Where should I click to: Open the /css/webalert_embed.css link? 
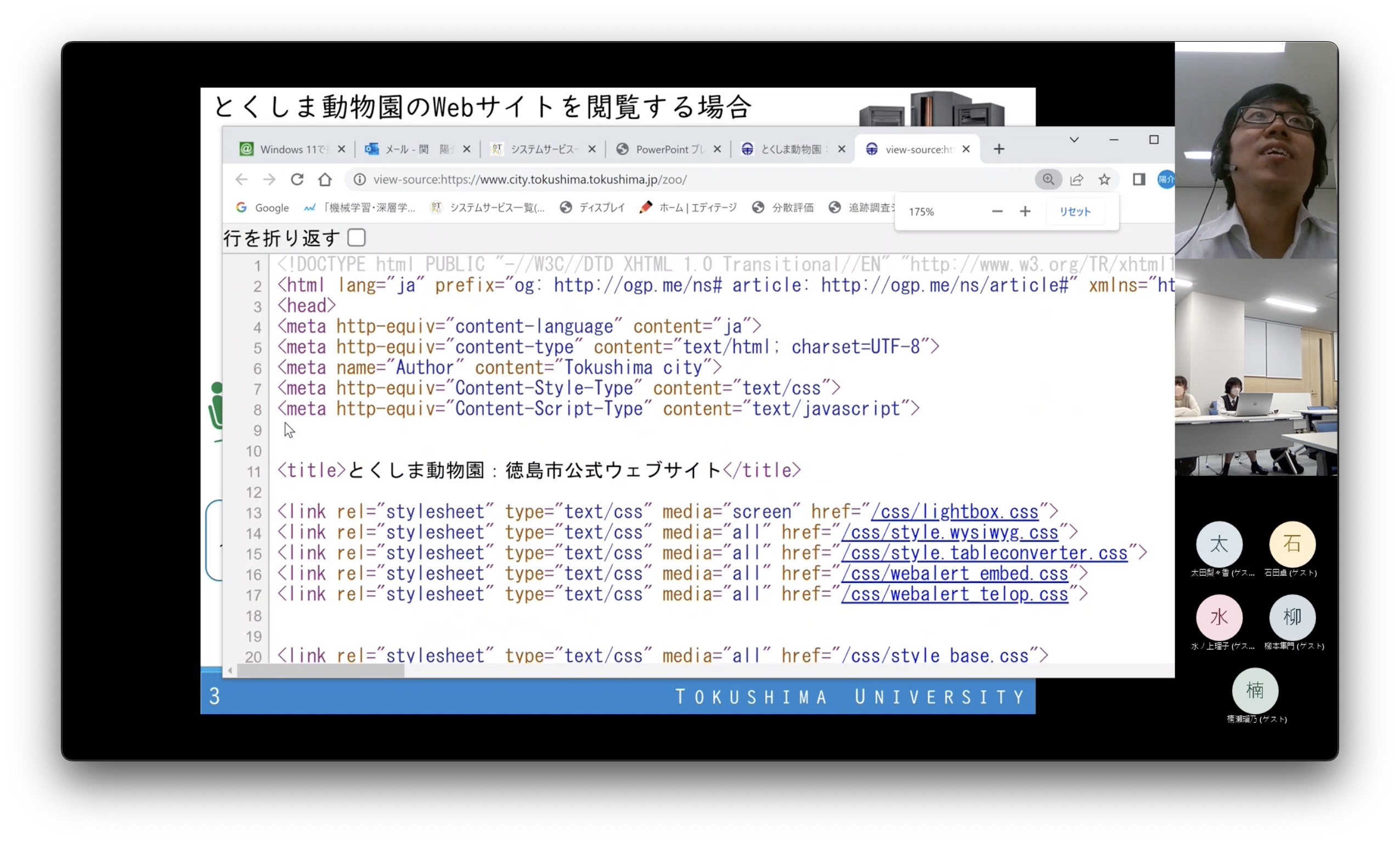point(954,573)
